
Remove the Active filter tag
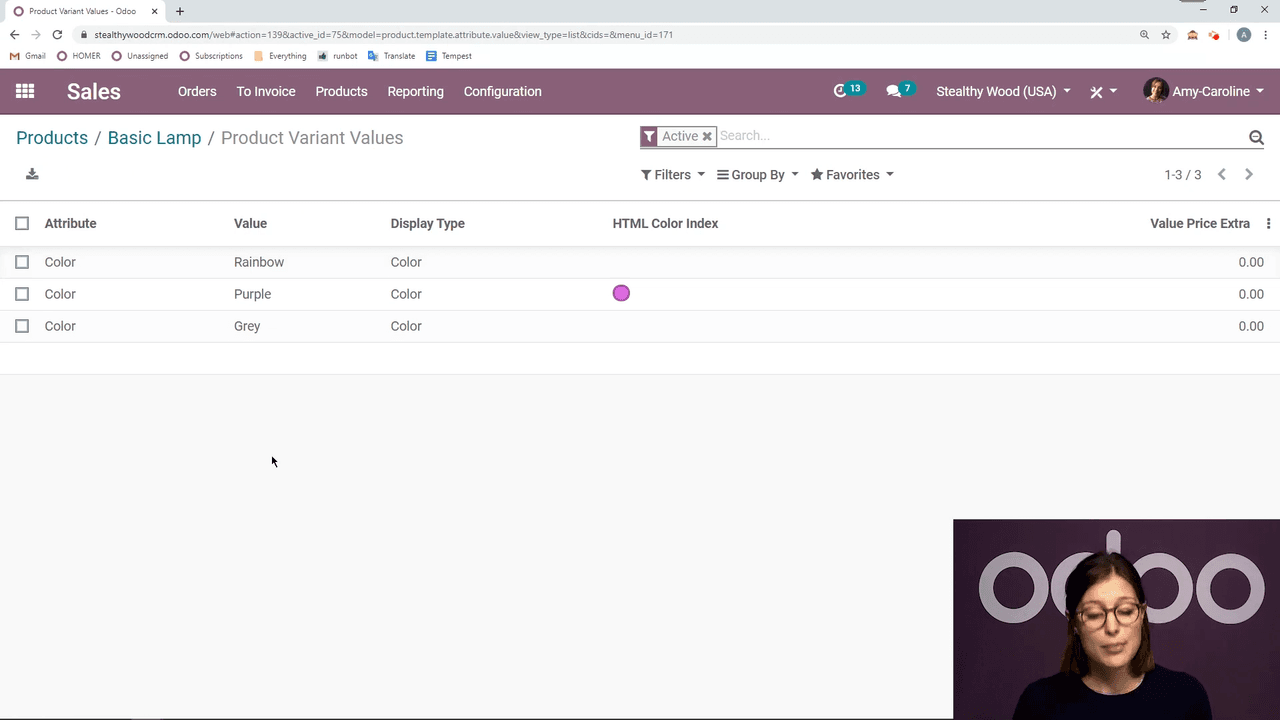point(707,136)
